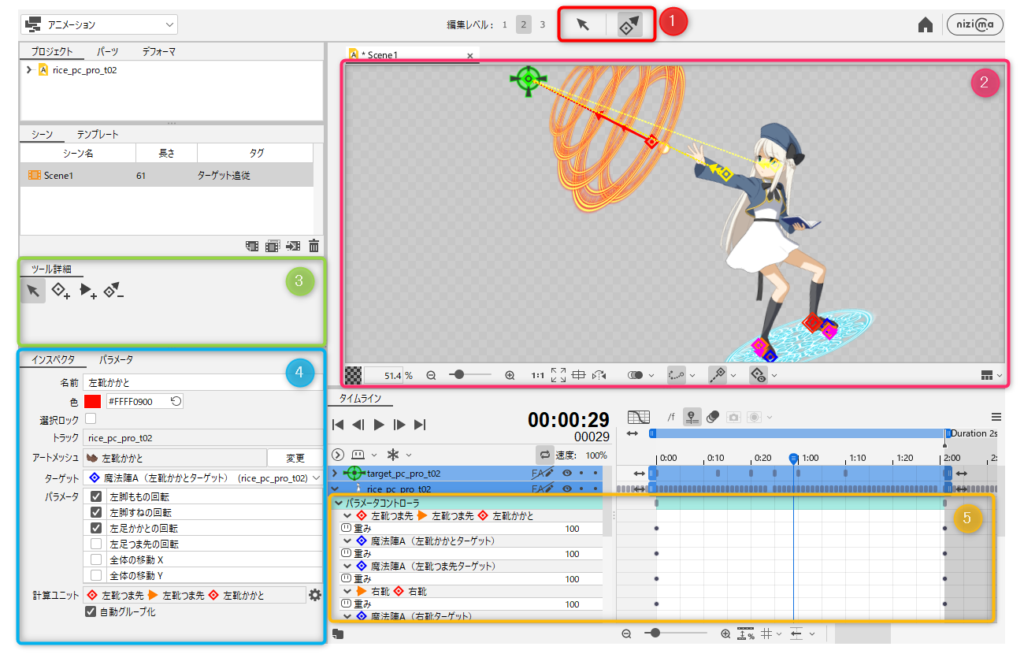The image size is (1024, 654).
Task: Pick the add-diamond-point tool in ツール詳細
Action: coord(60,291)
